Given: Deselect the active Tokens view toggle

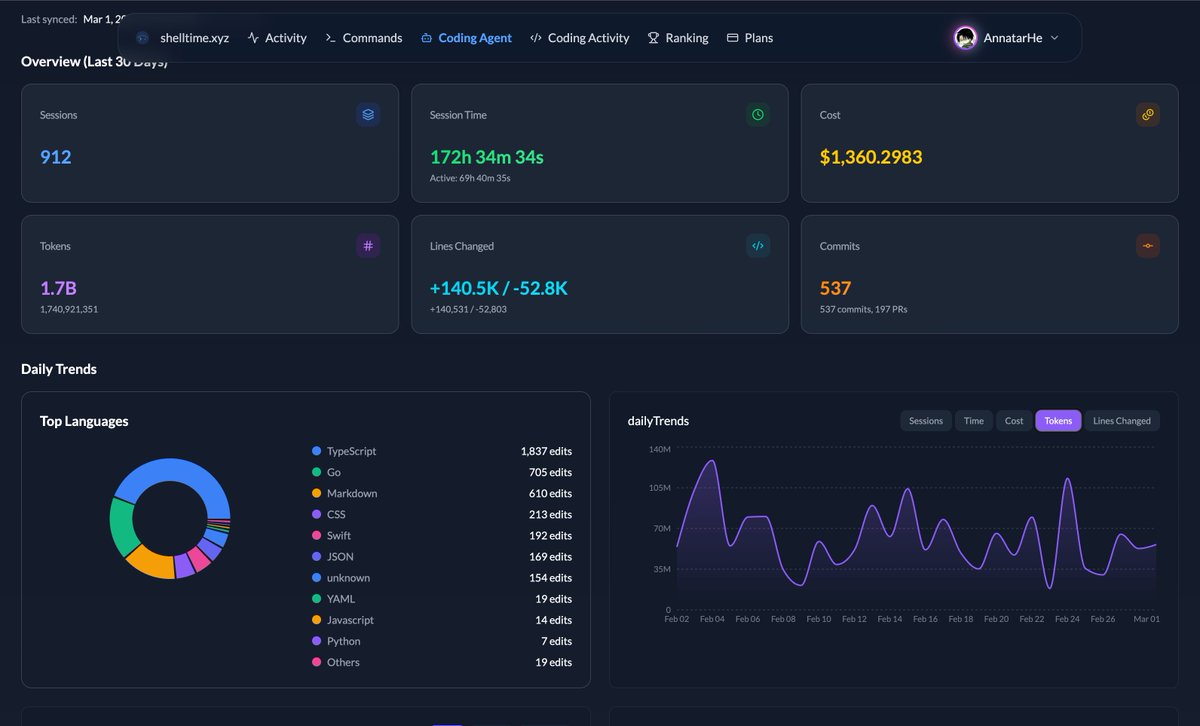Looking at the screenshot, I should (x=1058, y=420).
